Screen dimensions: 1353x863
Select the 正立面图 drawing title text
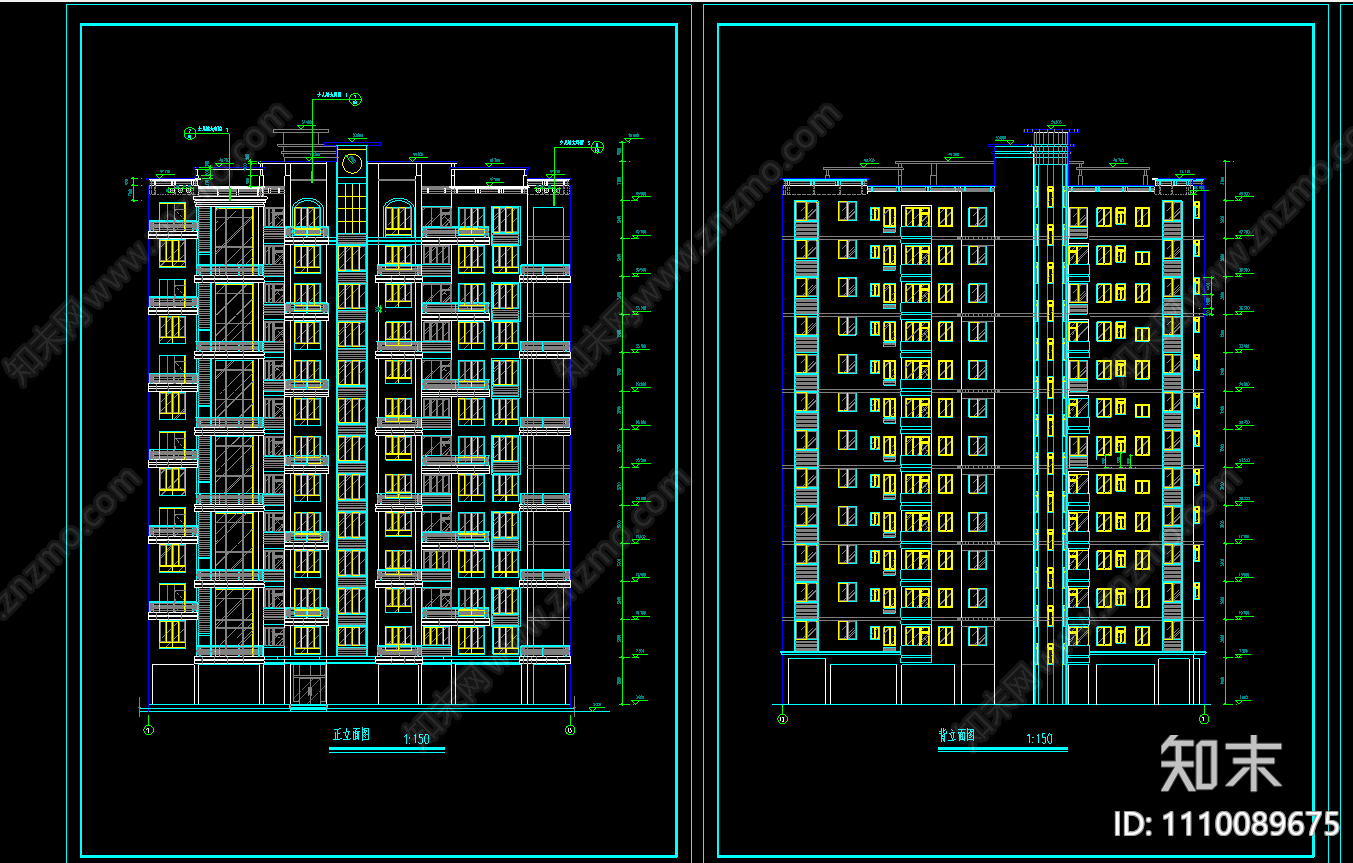pyautogui.click(x=351, y=734)
